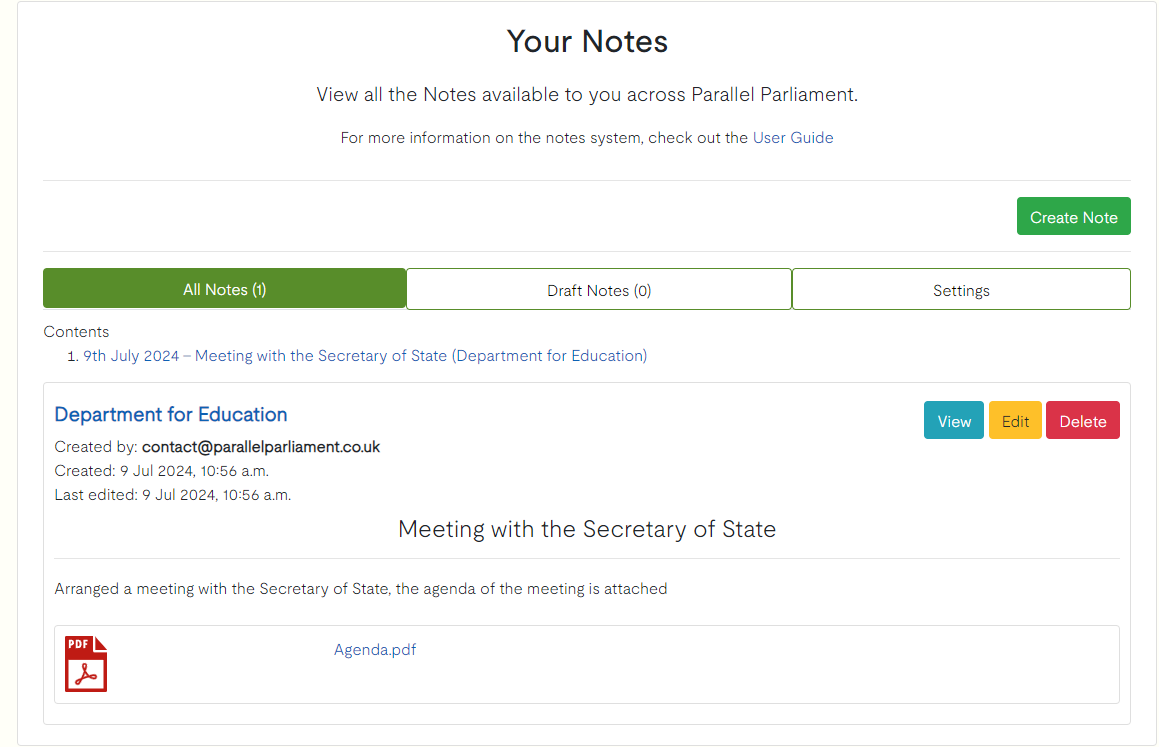Select the All Notes (1) tab

[x=224, y=289]
